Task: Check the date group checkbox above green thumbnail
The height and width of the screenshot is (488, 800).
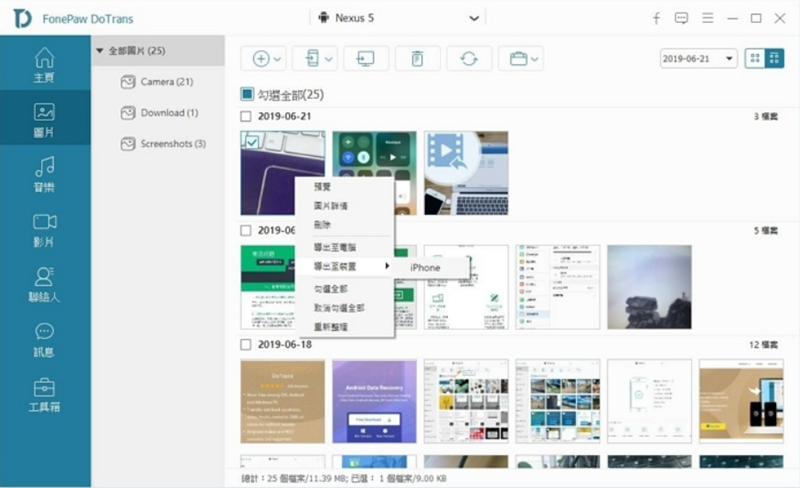Action: (x=246, y=230)
